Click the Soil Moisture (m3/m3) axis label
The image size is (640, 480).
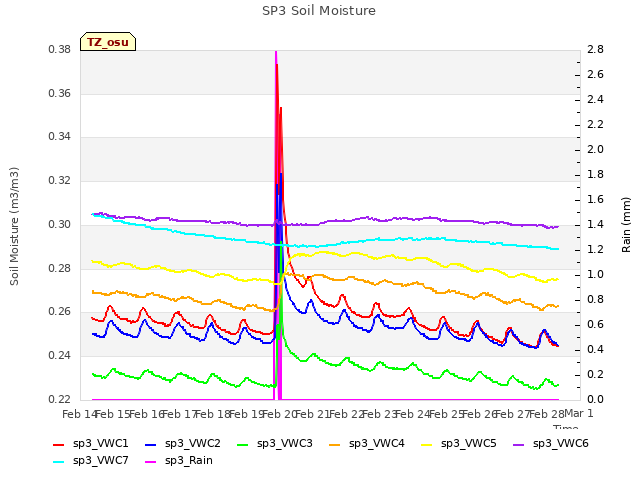coord(14,226)
